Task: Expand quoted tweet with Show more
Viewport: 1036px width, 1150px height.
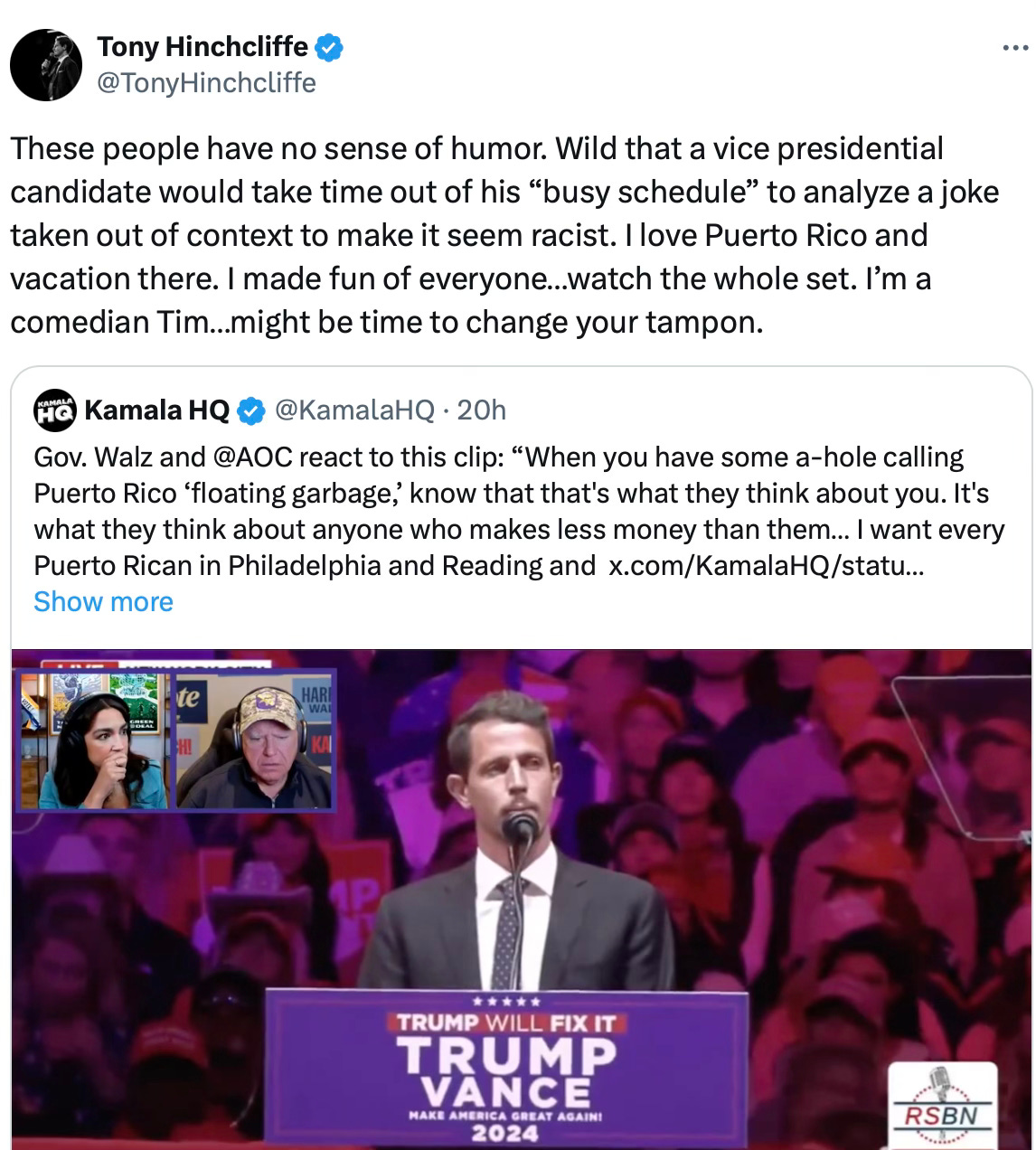Action: pyautogui.click(x=103, y=602)
